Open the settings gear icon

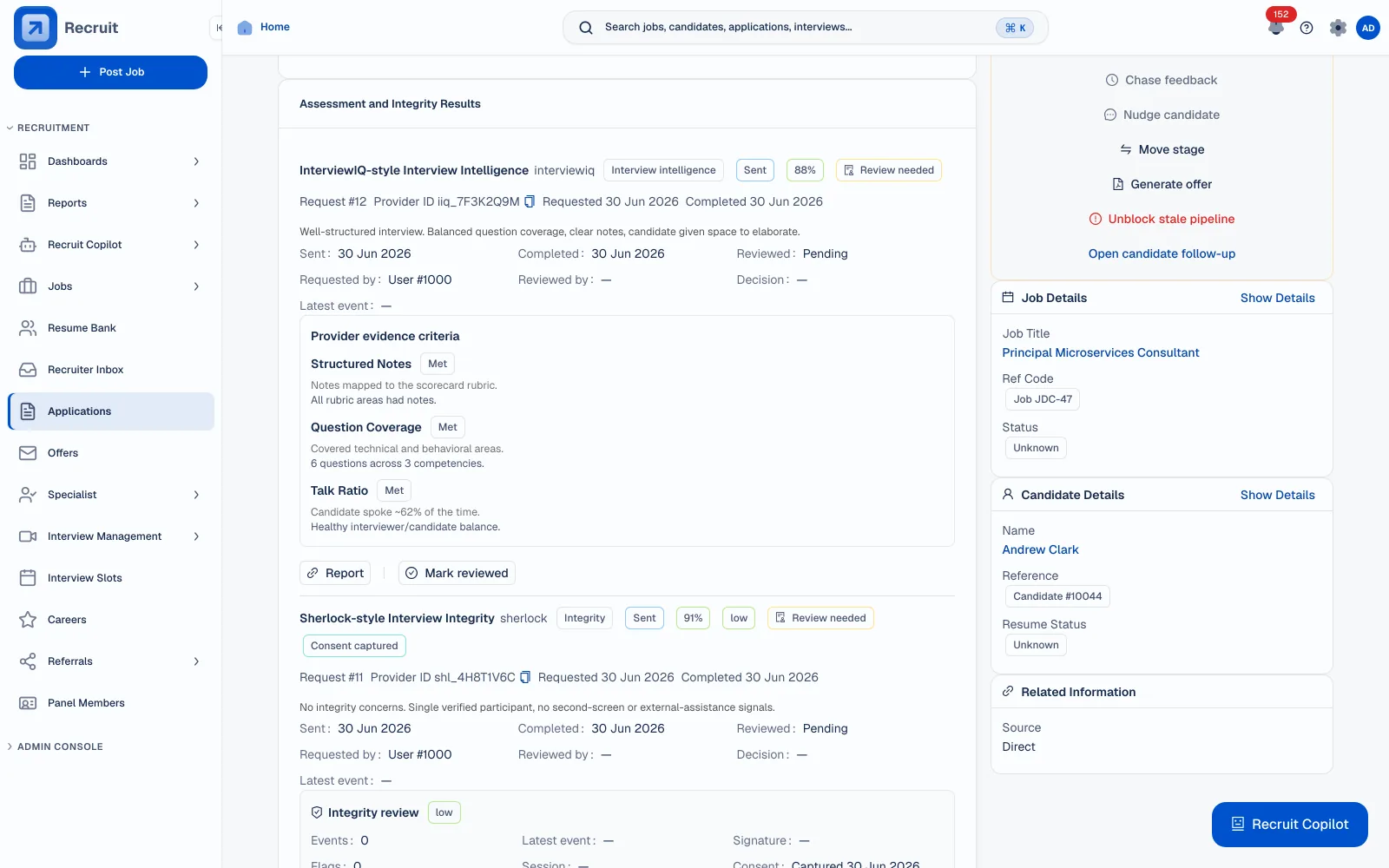[x=1338, y=28]
